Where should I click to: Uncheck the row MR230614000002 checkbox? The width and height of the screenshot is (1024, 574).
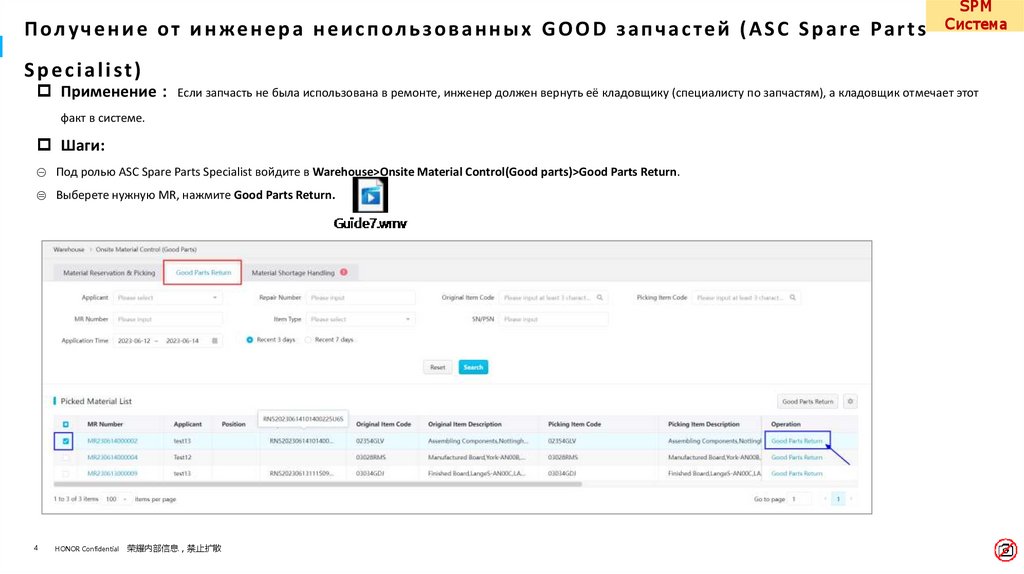click(65, 441)
